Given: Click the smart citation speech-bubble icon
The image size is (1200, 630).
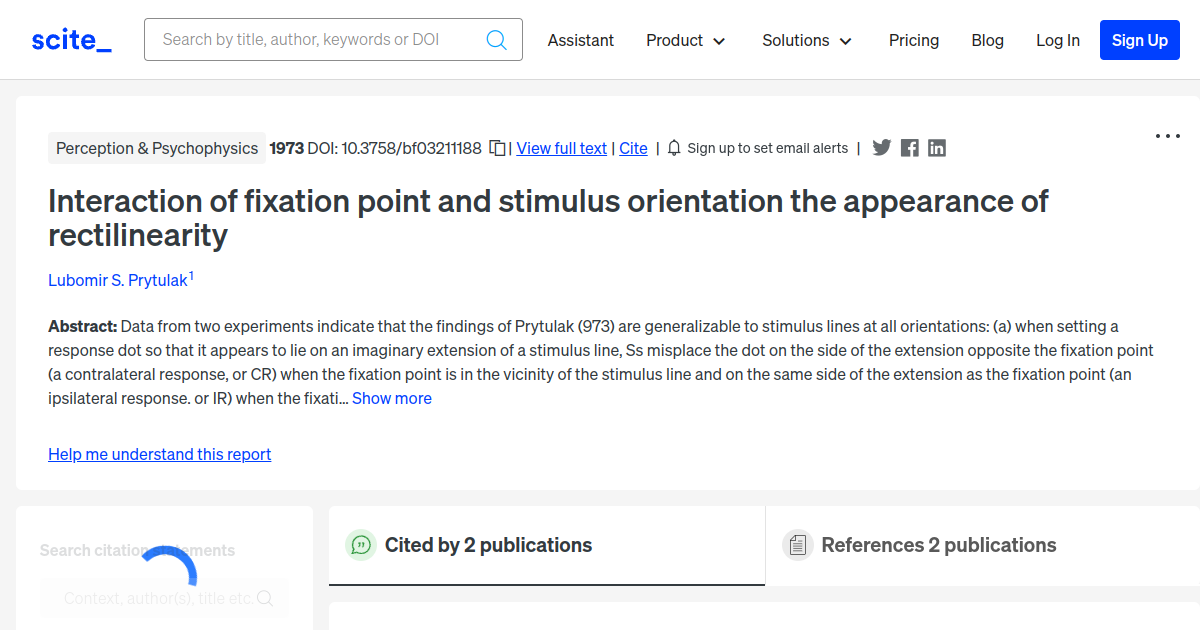Looking at the screenshot, I should [360, 545].
